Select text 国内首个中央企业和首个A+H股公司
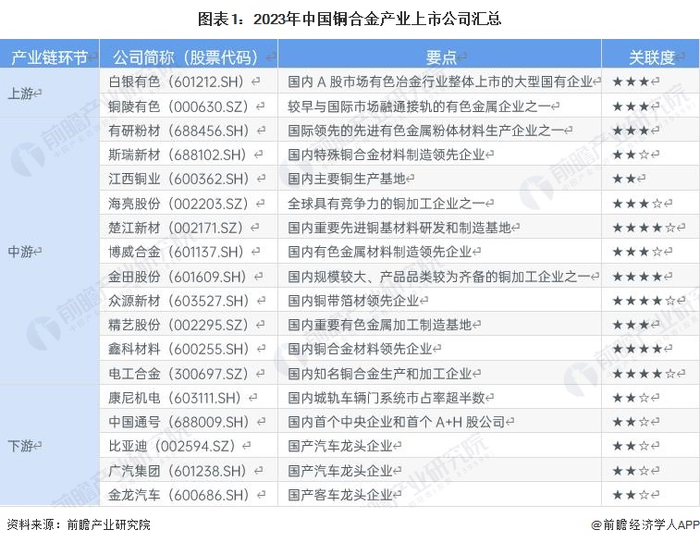 pyautogui.click(x=396, y=422)
